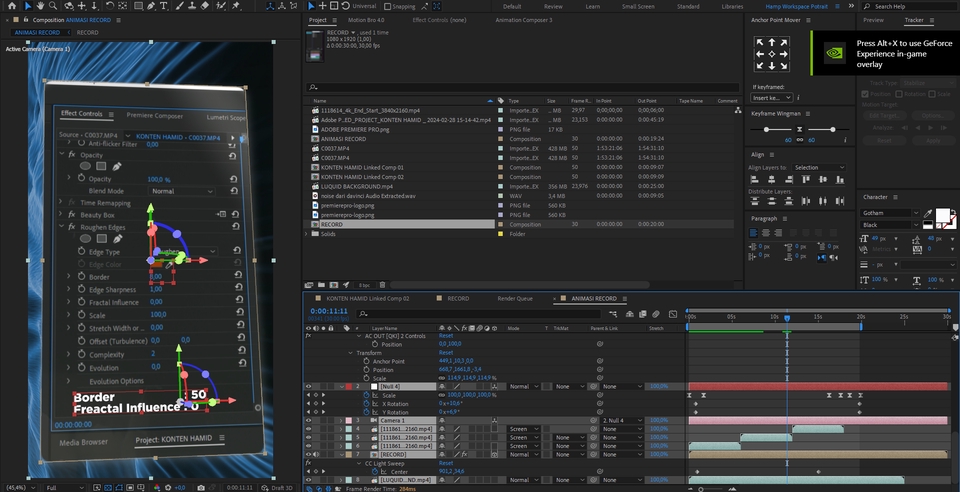Select the Hand tool

(x=40, y=6)
